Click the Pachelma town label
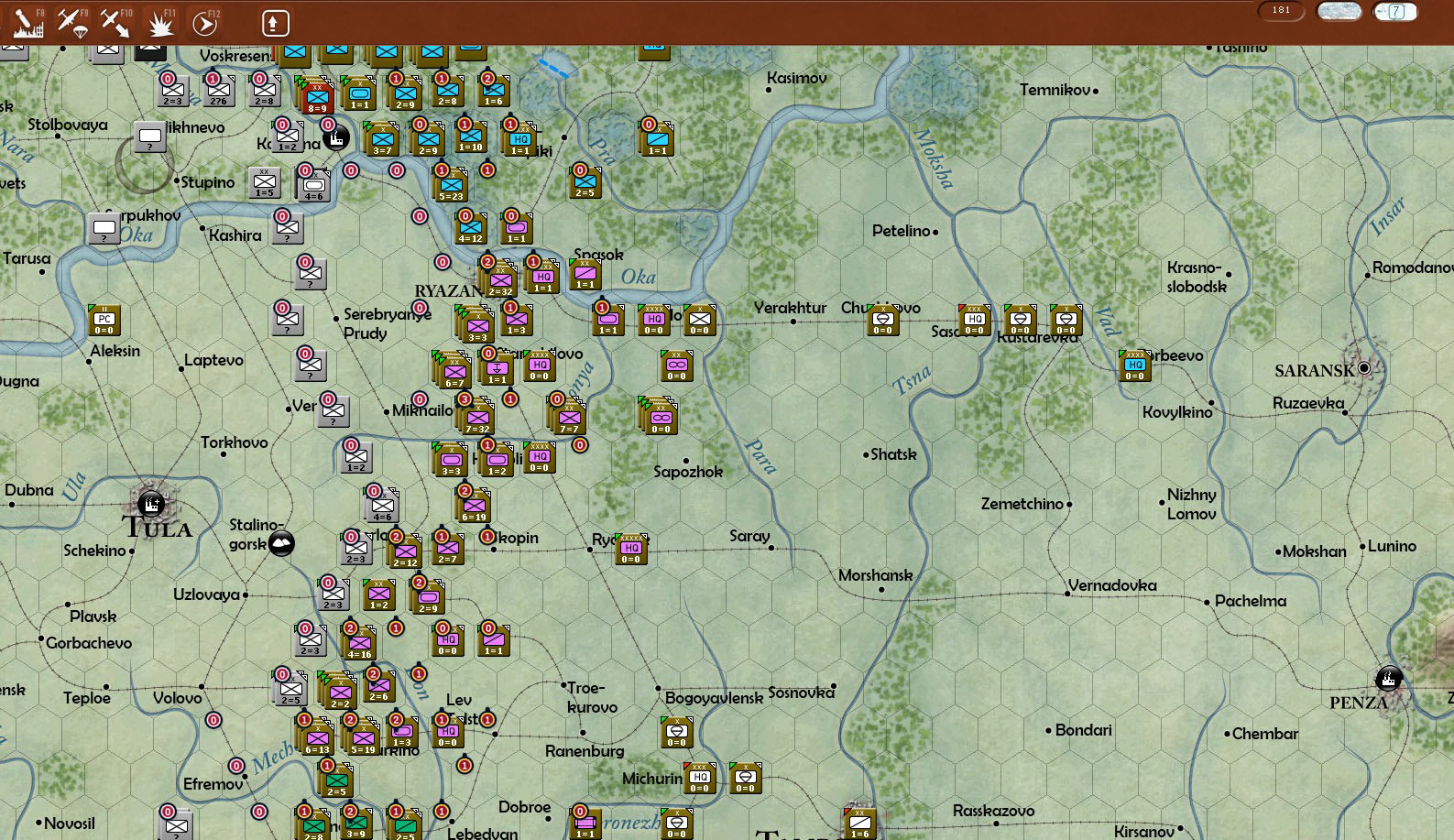Viewport: 1454px width, 840px height. coord(1251,601)
